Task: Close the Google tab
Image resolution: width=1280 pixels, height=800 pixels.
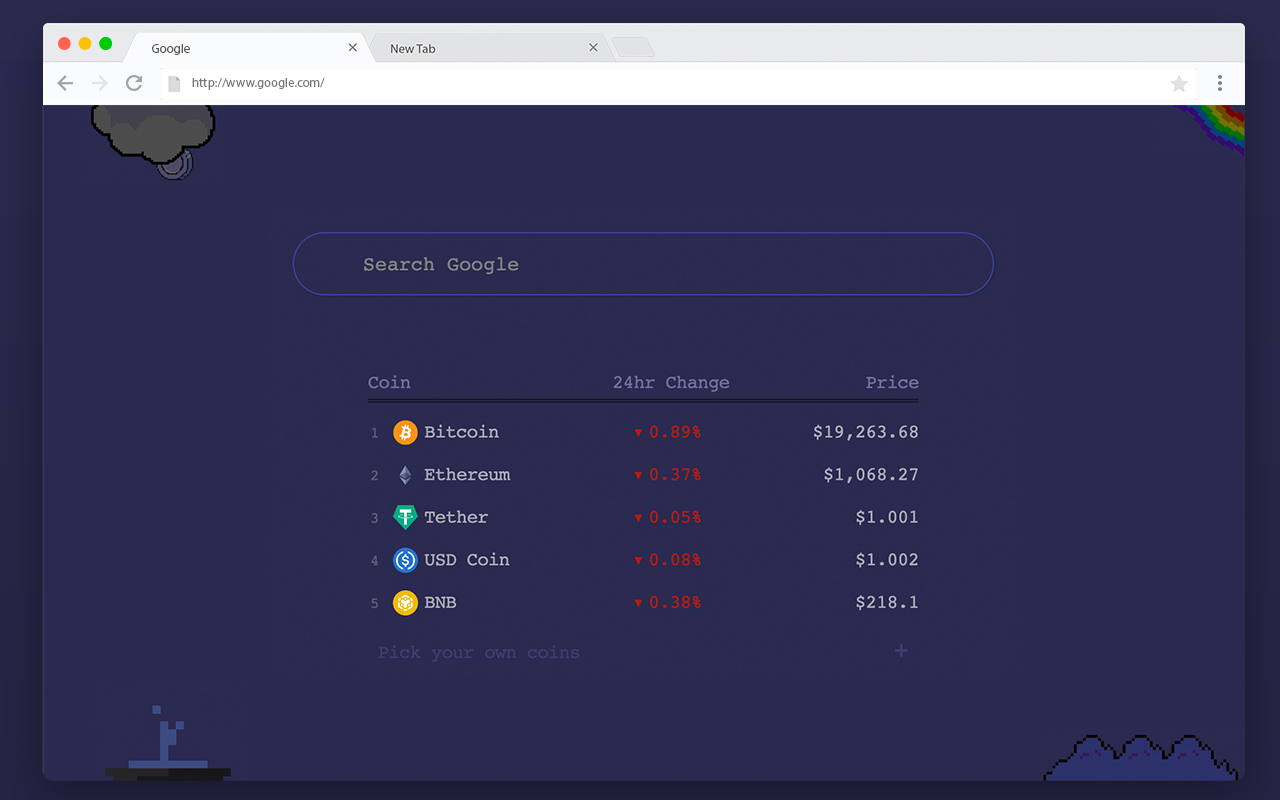Action: 352,47
